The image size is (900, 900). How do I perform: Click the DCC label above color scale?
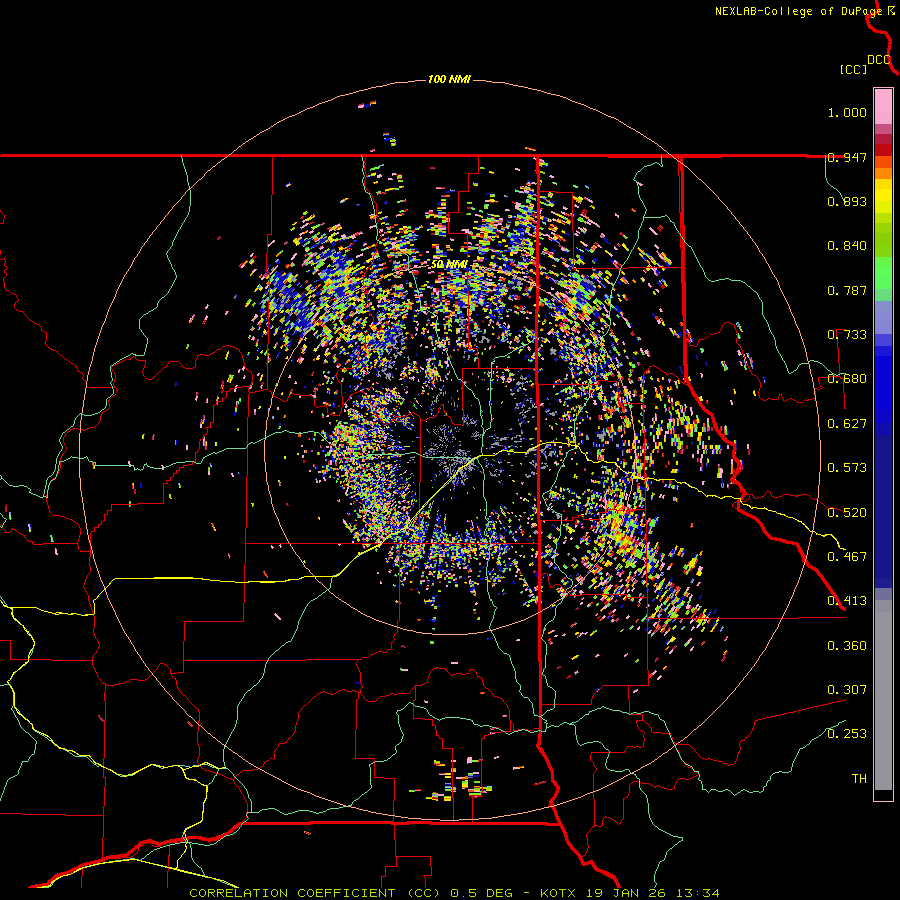(x=879, y=60)
